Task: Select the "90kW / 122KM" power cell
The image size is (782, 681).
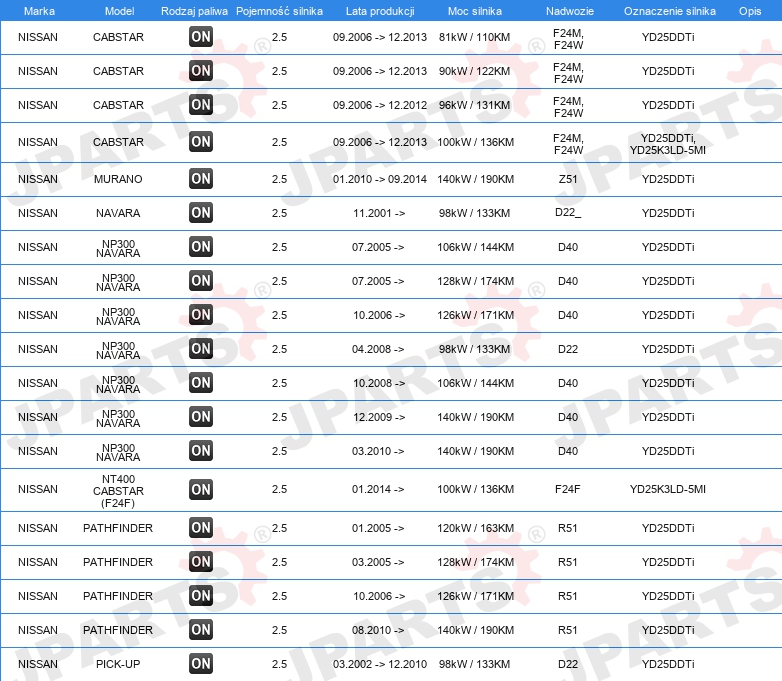Action: tap(474, 71)
